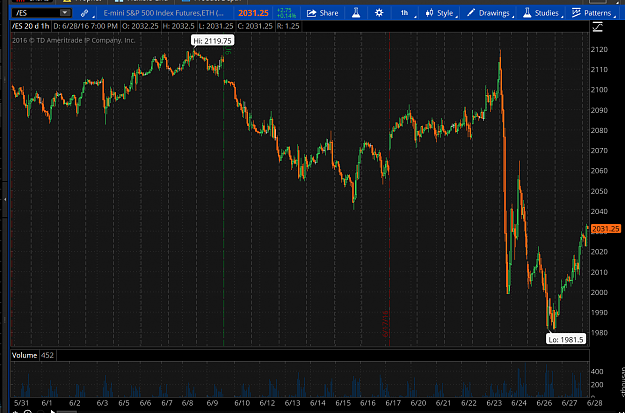
Task: Open the symbol dropdown arrow beside /ES
Action: (x=65, y=13)
